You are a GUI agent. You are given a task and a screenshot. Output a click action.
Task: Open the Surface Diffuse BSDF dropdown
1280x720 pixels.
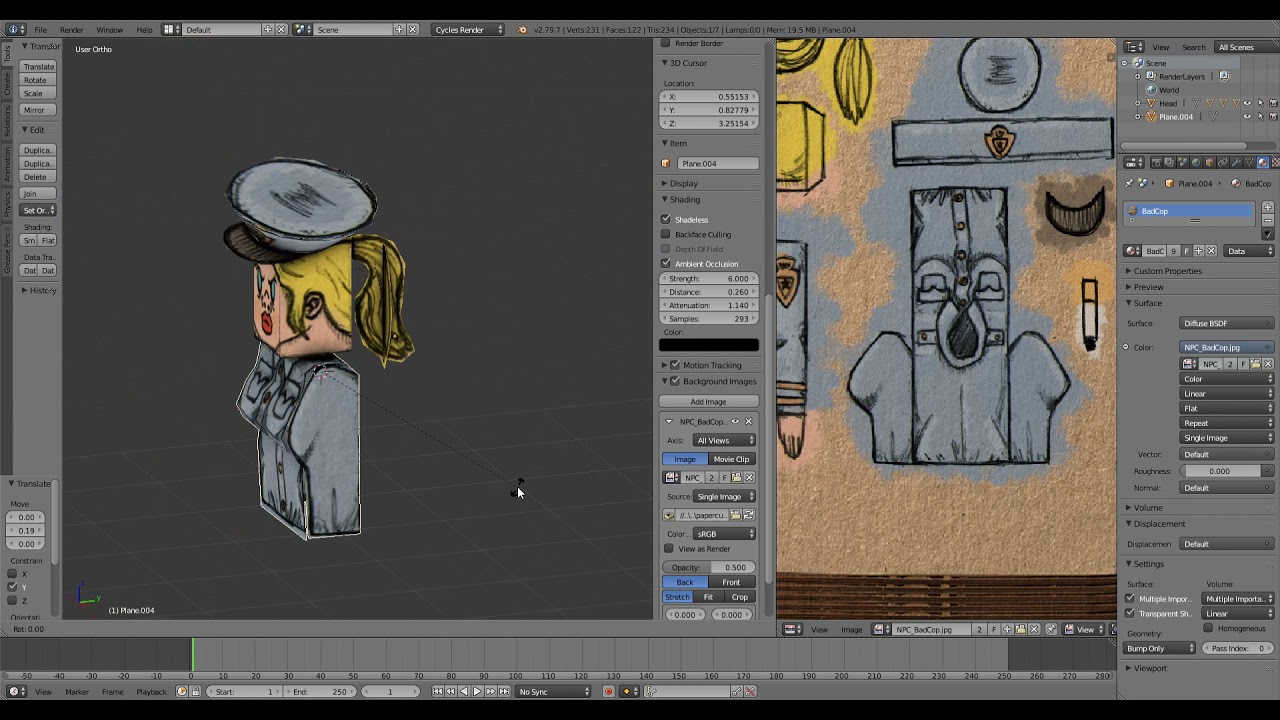(x=1227, y=324)
